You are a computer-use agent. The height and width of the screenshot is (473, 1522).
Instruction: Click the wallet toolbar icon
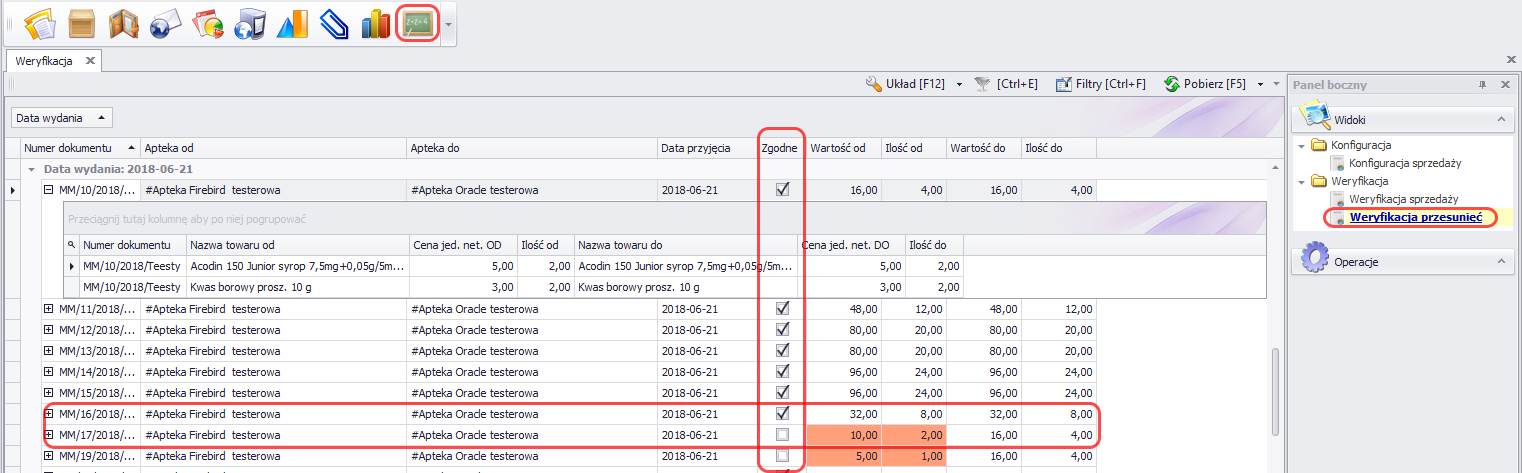(124, 24)
